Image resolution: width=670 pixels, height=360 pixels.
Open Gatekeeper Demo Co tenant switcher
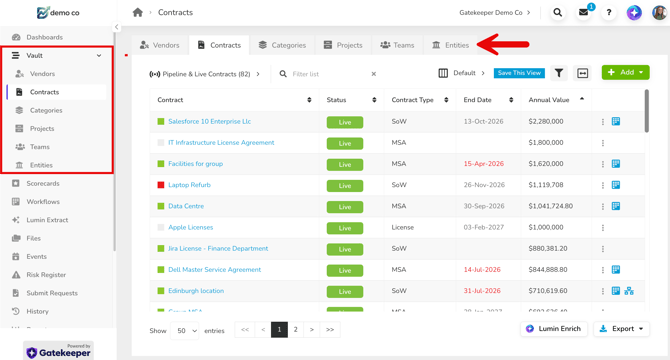(495, 12)
